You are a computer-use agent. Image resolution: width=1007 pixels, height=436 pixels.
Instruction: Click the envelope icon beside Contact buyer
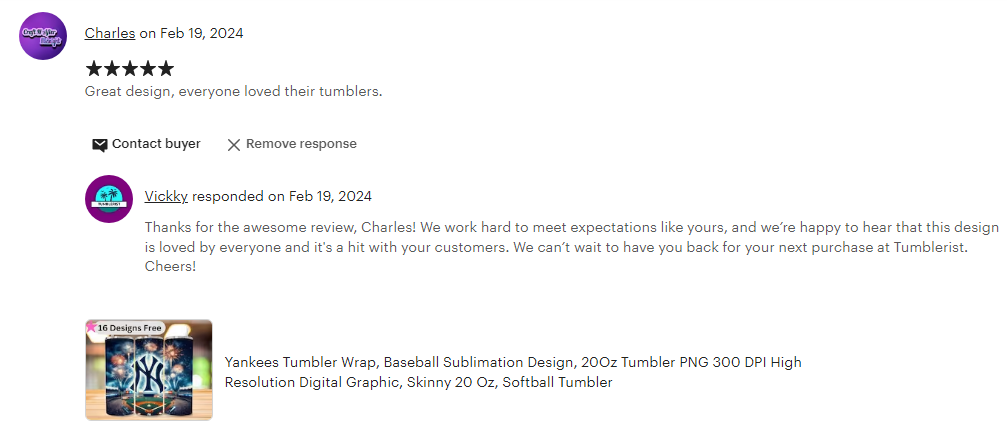tap(100, 144)
